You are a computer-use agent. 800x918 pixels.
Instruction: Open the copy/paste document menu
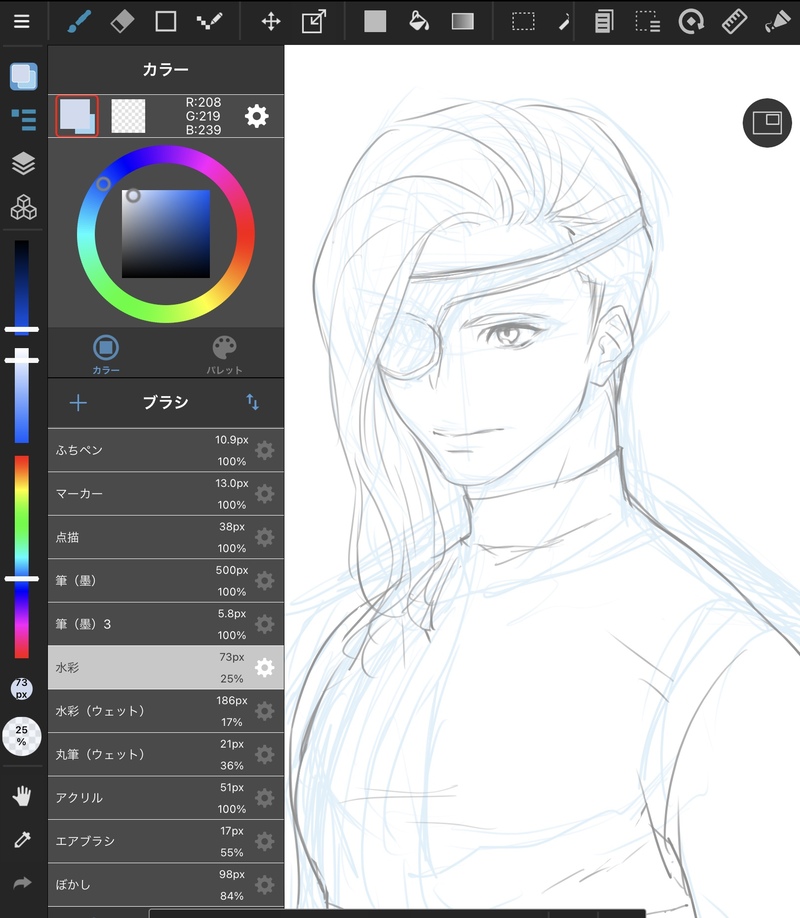click(x=604, y=22)
